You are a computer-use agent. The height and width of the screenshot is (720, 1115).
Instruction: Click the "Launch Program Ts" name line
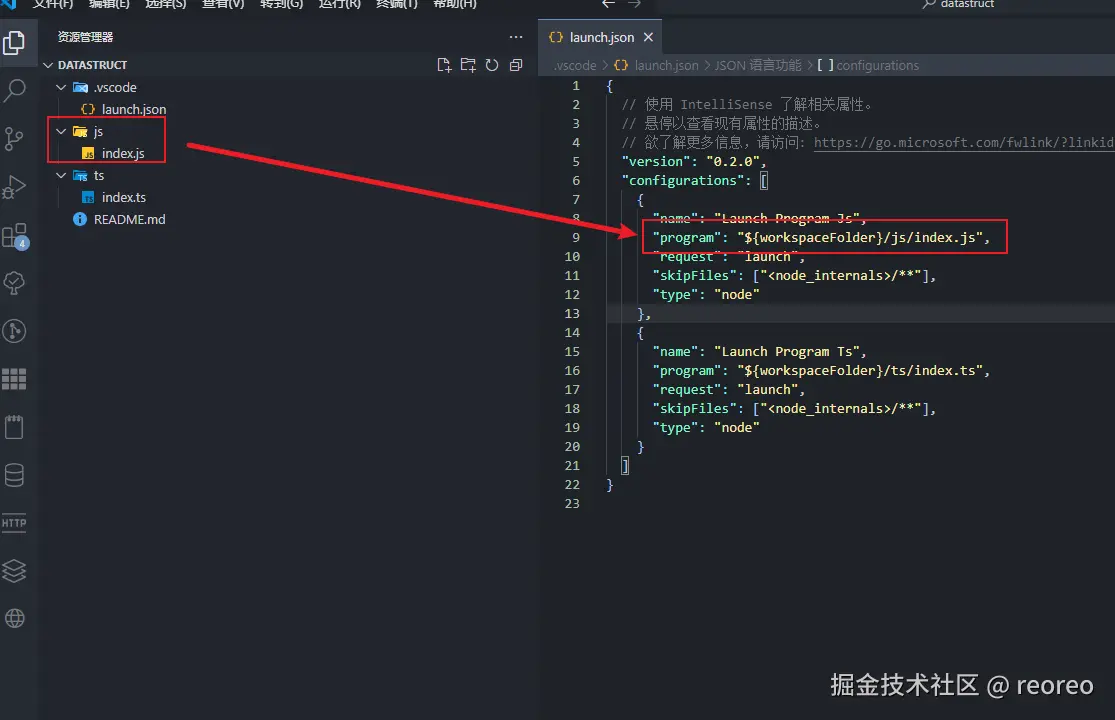759,351
